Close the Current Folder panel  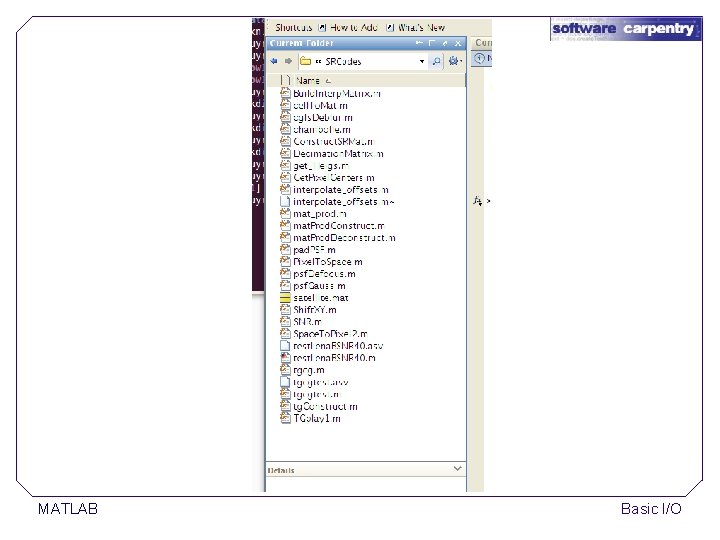[457, 43]
